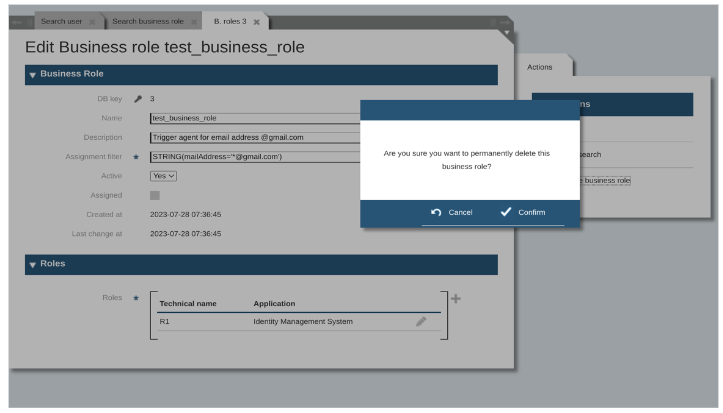Image resolution: width=723 pixels, height=413 pixels.
Task: Click the checkmark icon beside Confirm
Action: pyautogui.click(x=506, y=212)
